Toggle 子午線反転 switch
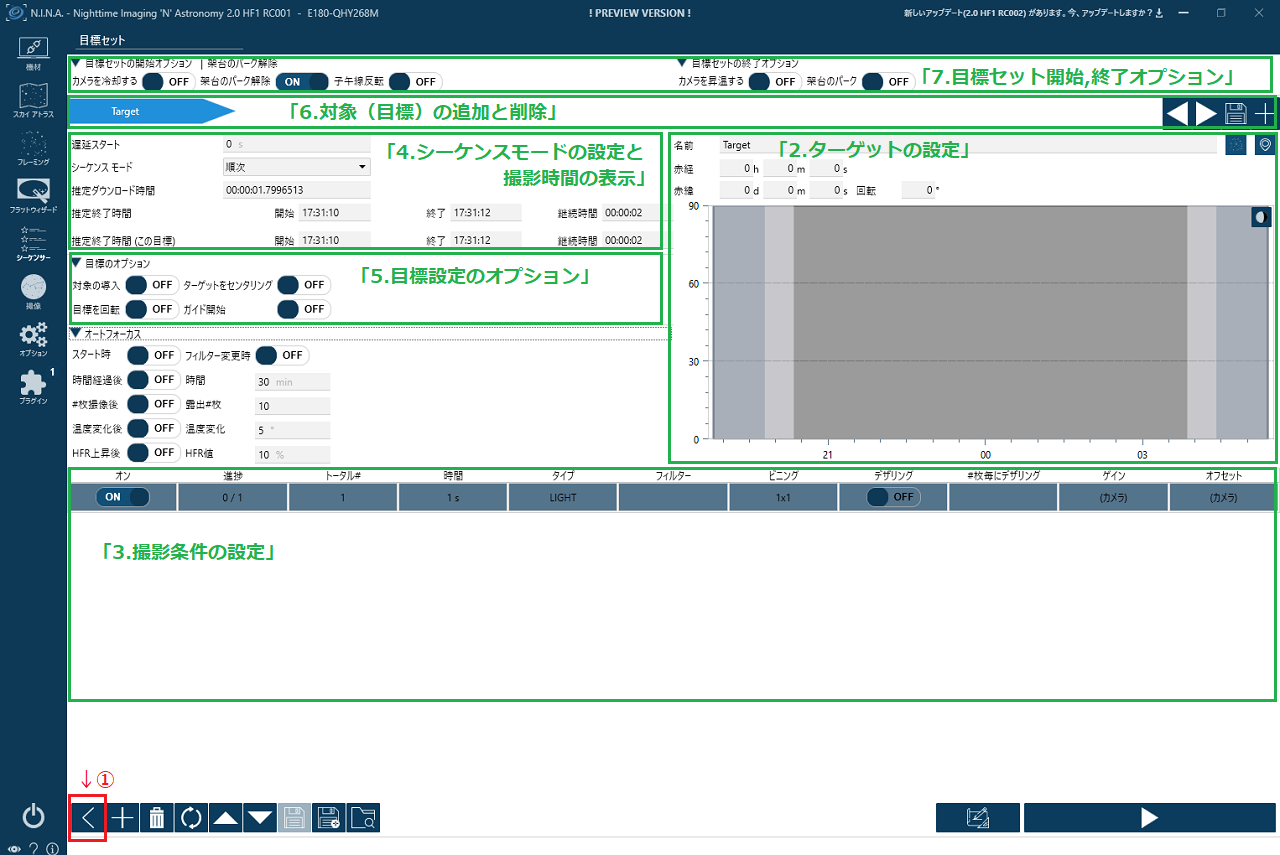This screenshot has height=855, width=1280. click(x=415, y=81)
